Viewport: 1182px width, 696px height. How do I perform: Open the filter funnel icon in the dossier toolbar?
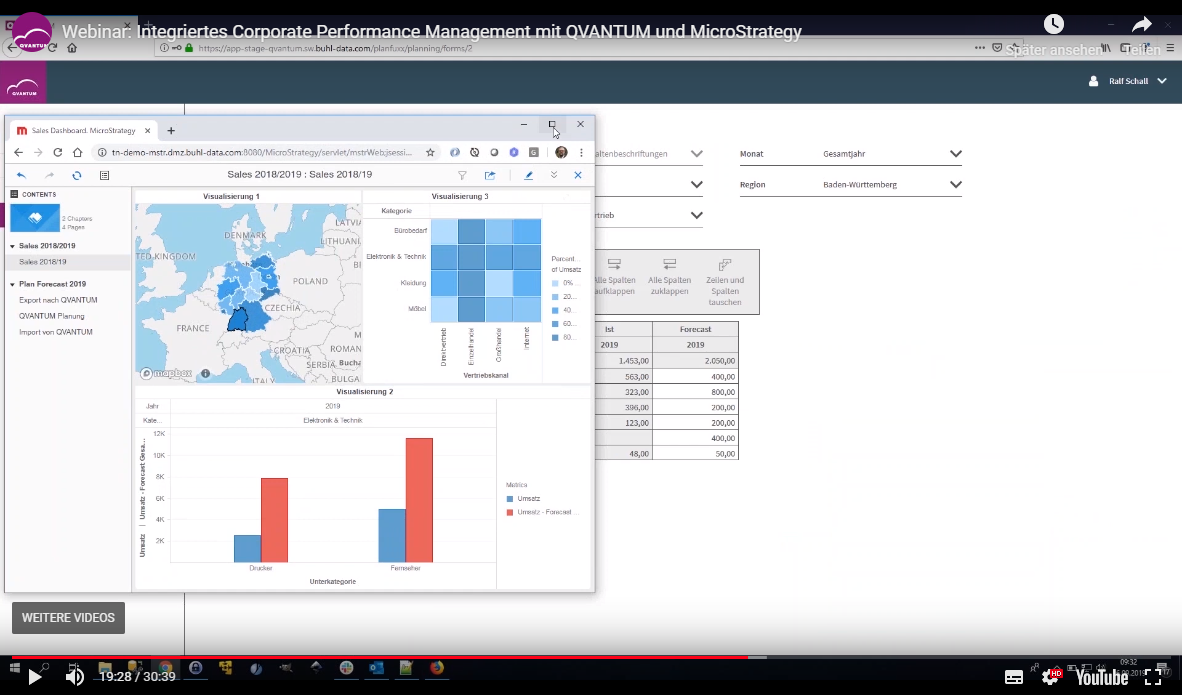click(462, 175)
